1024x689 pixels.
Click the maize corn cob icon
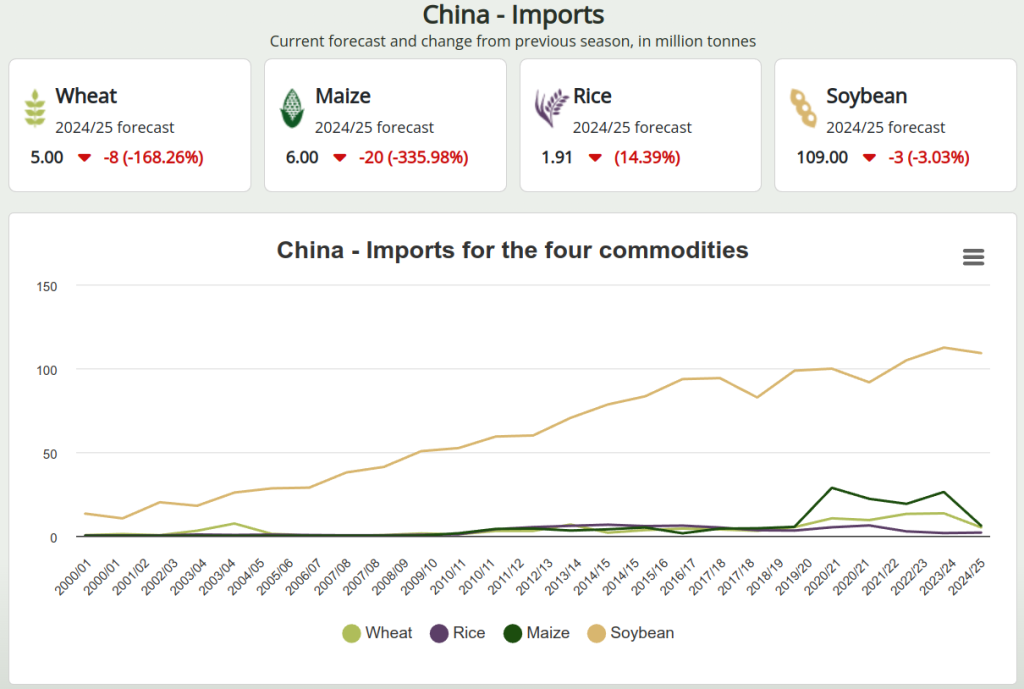tap(291, 108)
